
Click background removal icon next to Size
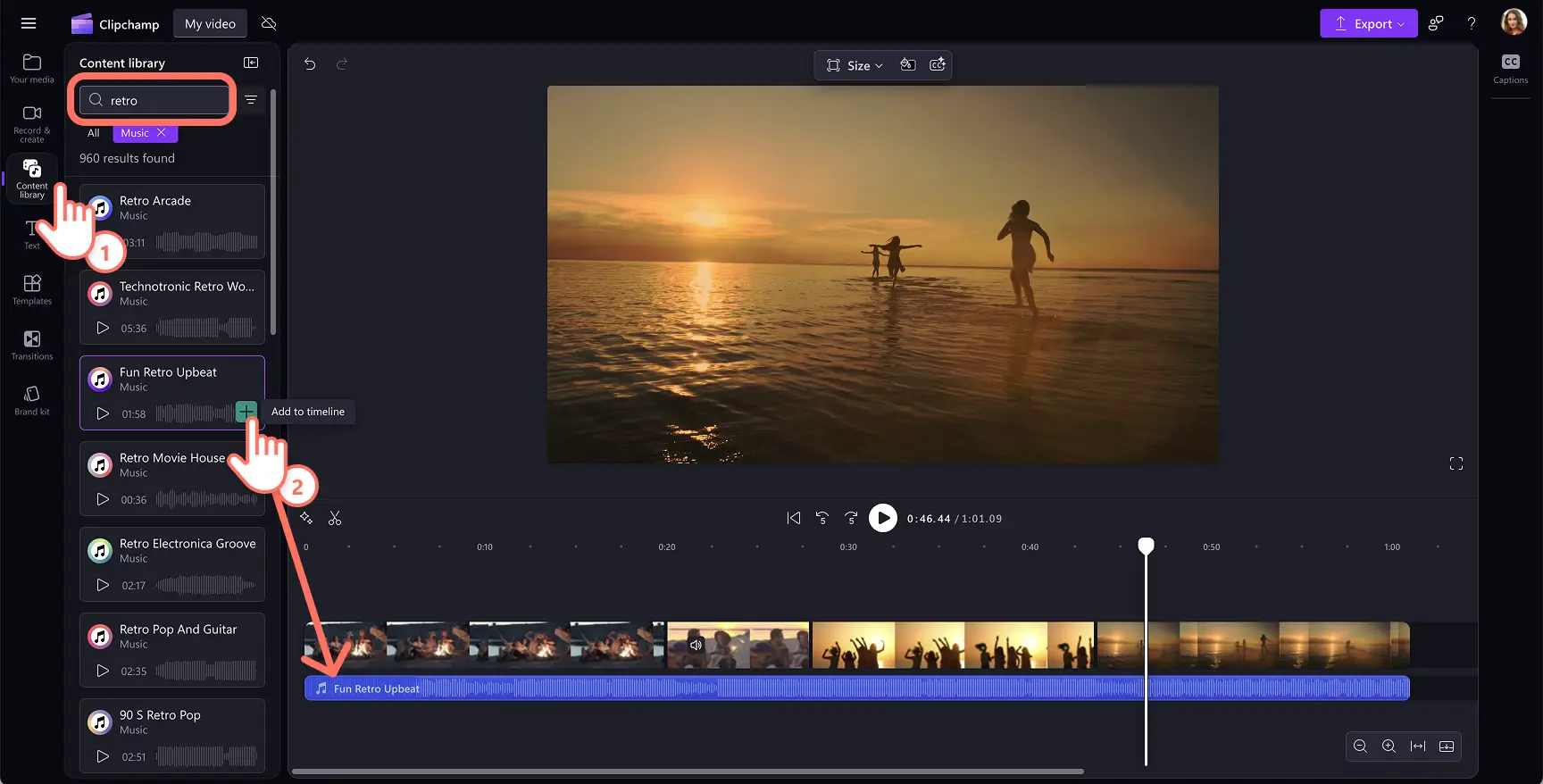908,64
